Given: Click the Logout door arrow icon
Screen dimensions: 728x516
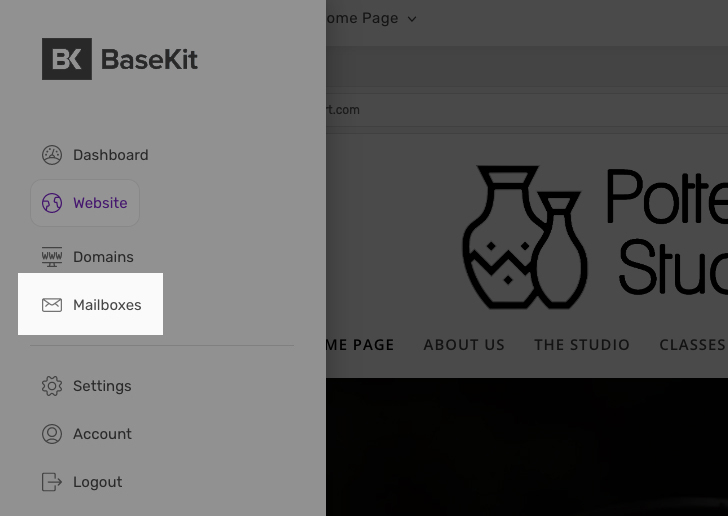Looking at the screenshot, I should pos(52,482).
